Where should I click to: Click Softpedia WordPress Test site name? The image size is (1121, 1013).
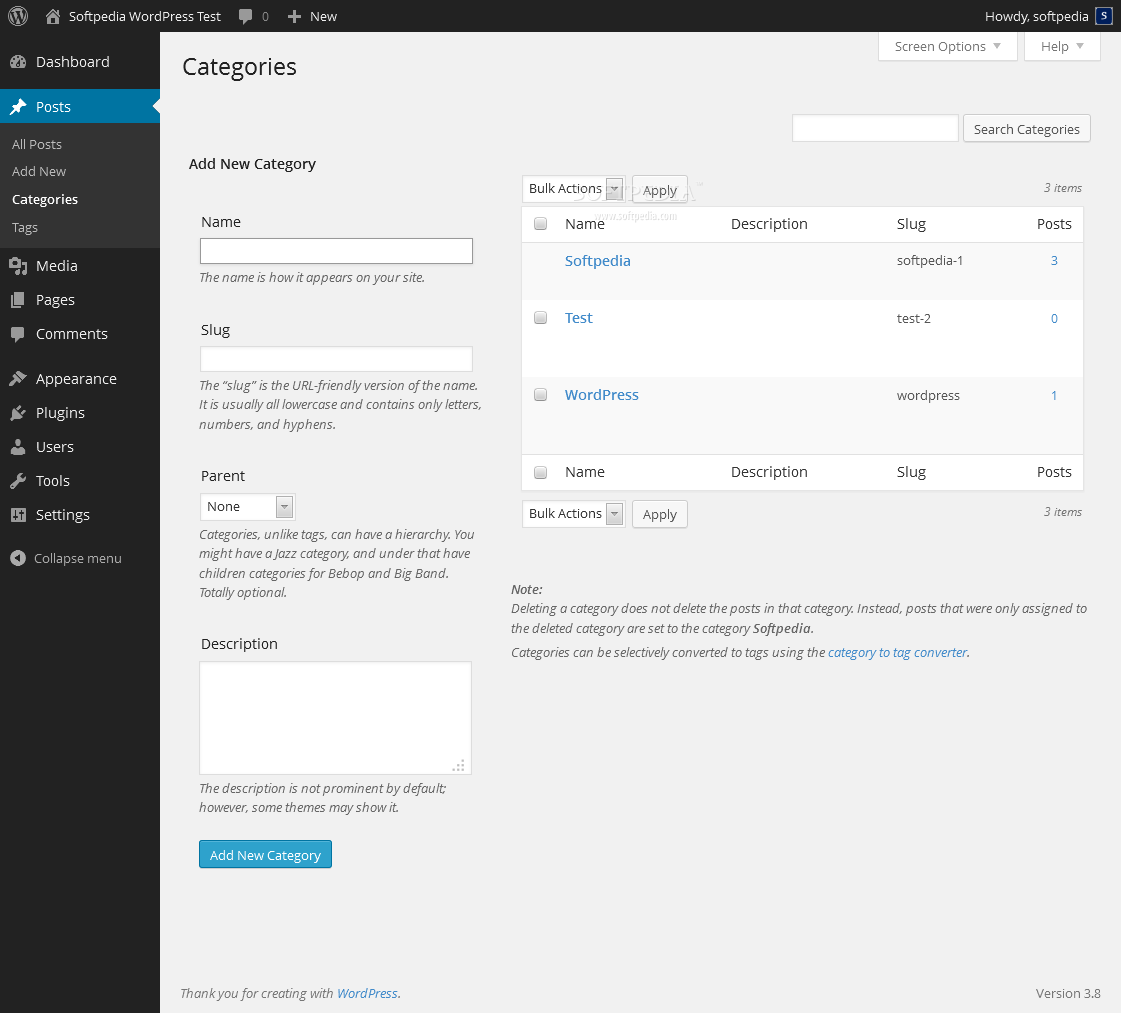pyautogui.click(x=144, y=16)
